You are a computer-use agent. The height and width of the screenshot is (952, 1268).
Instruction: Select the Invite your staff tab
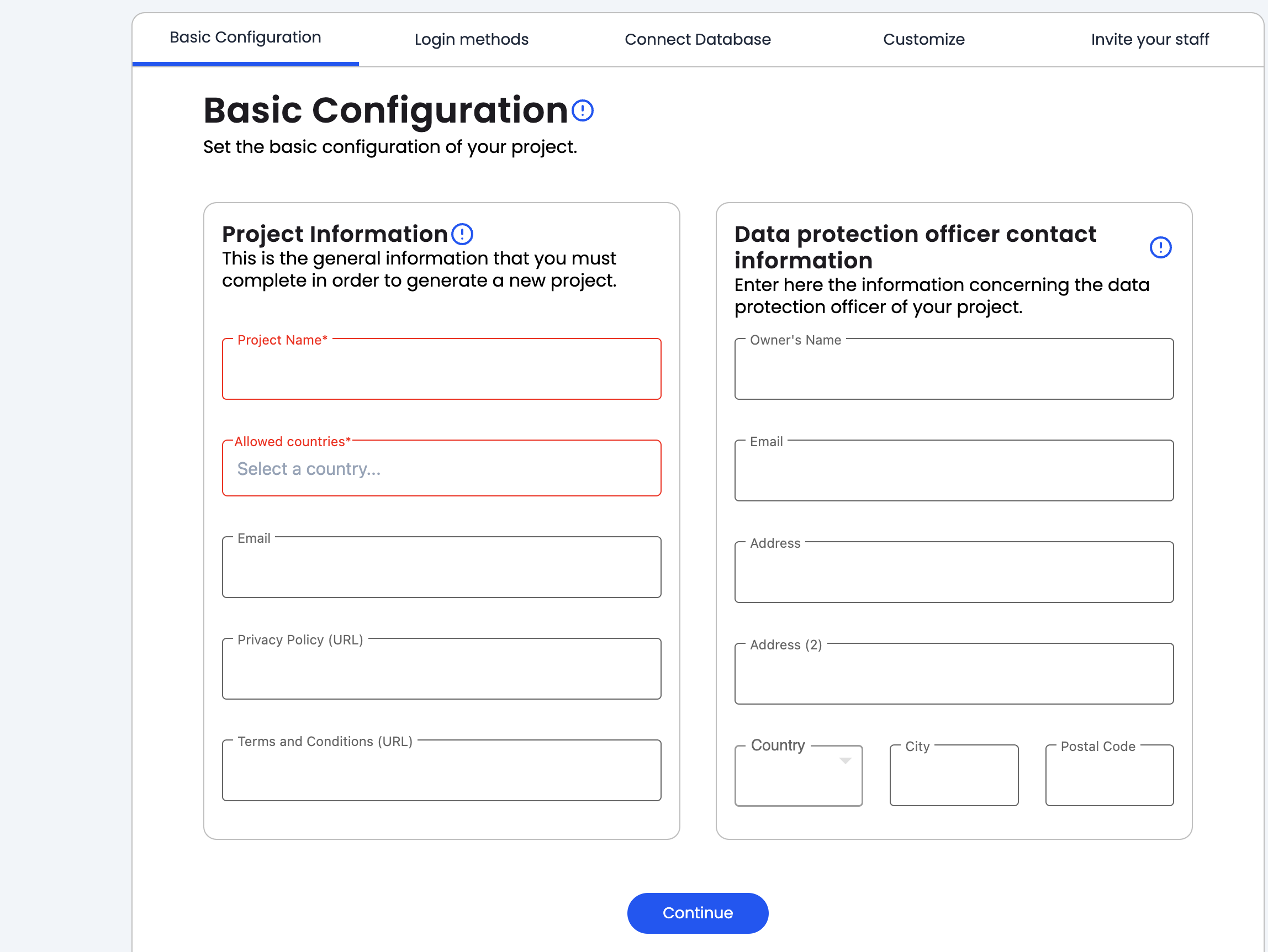coord(1149,40)
